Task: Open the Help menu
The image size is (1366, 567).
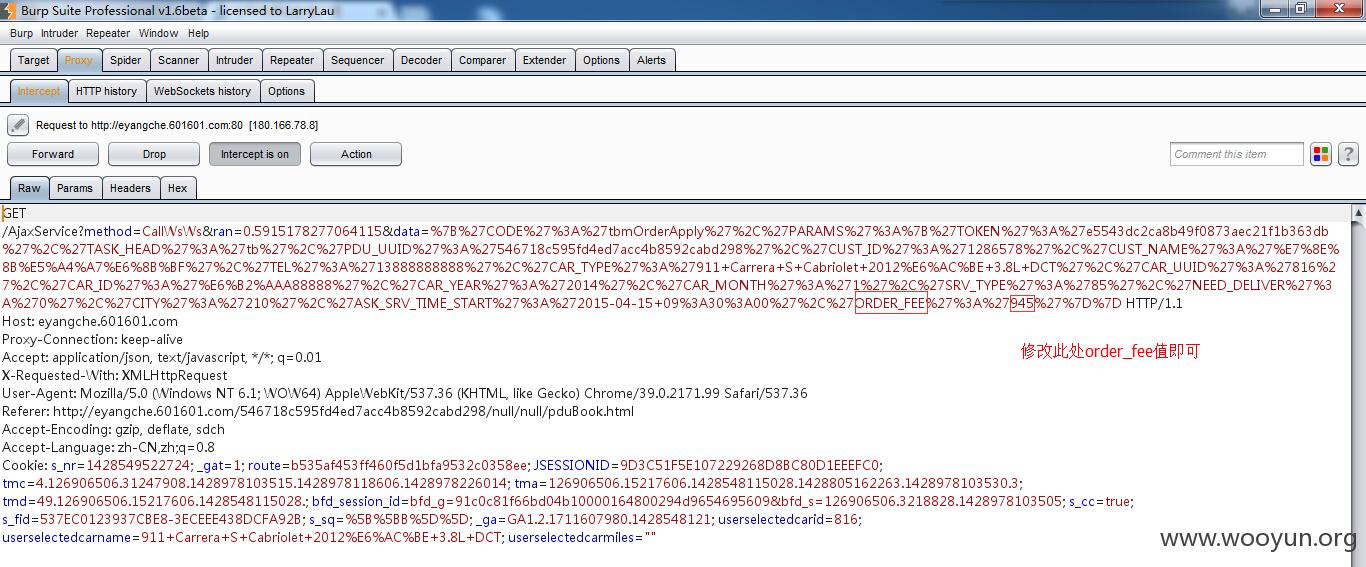Action: pyautogui.click(x=199, y=33)
